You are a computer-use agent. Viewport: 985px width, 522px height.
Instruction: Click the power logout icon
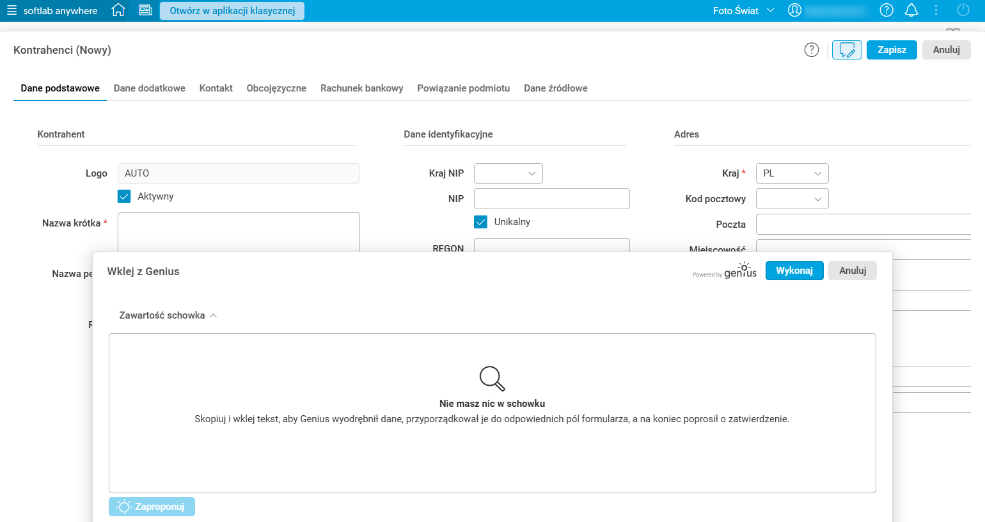963,10
